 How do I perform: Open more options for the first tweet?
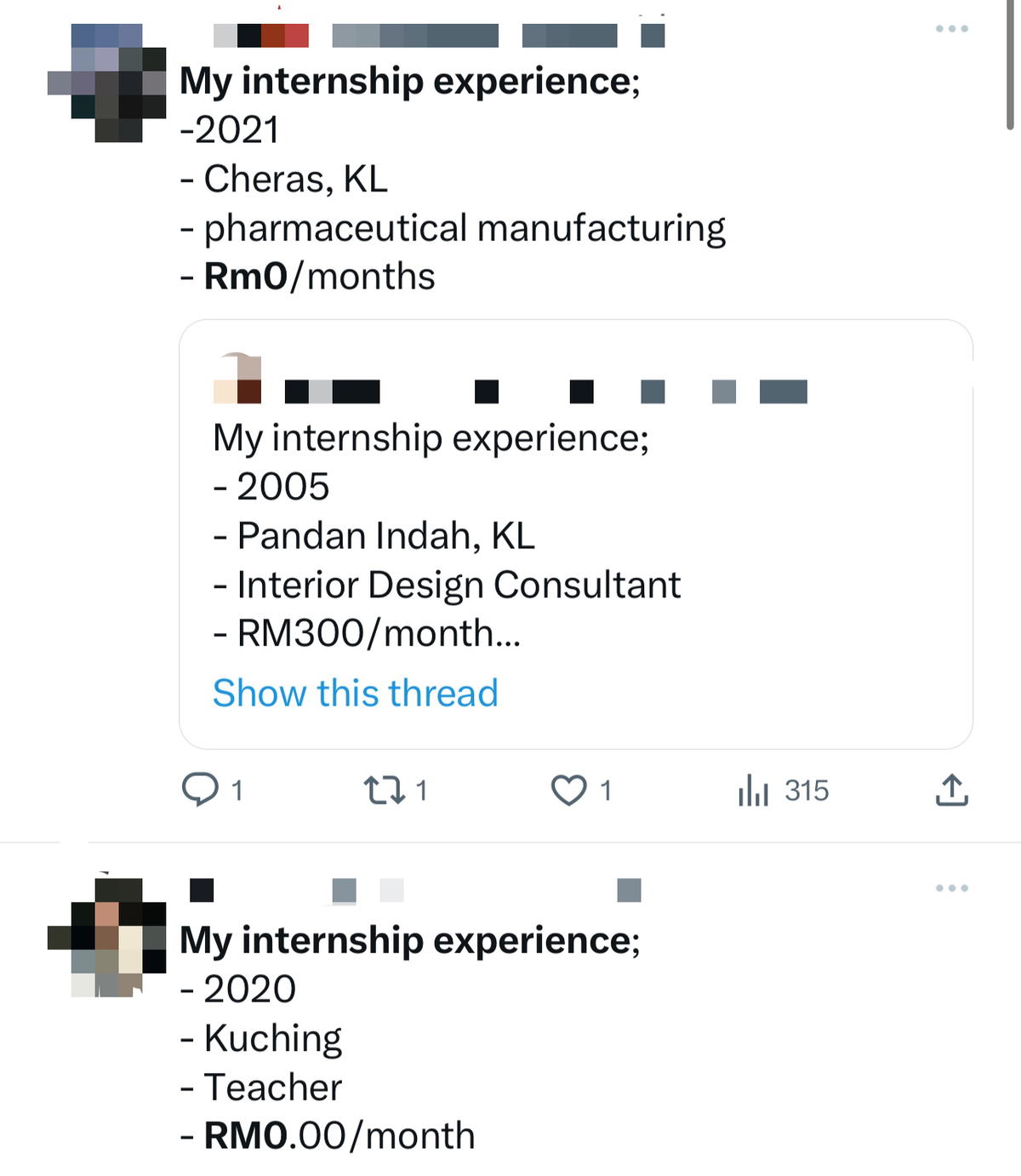pyautogui.click(x=951, y=29)
